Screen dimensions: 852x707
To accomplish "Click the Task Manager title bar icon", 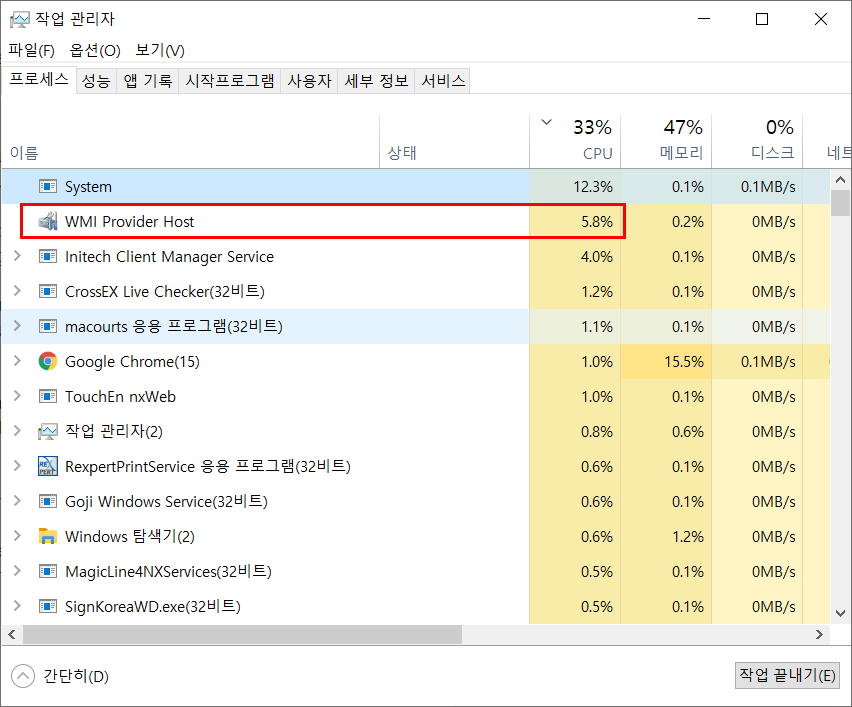I will (x=20, y=20).
